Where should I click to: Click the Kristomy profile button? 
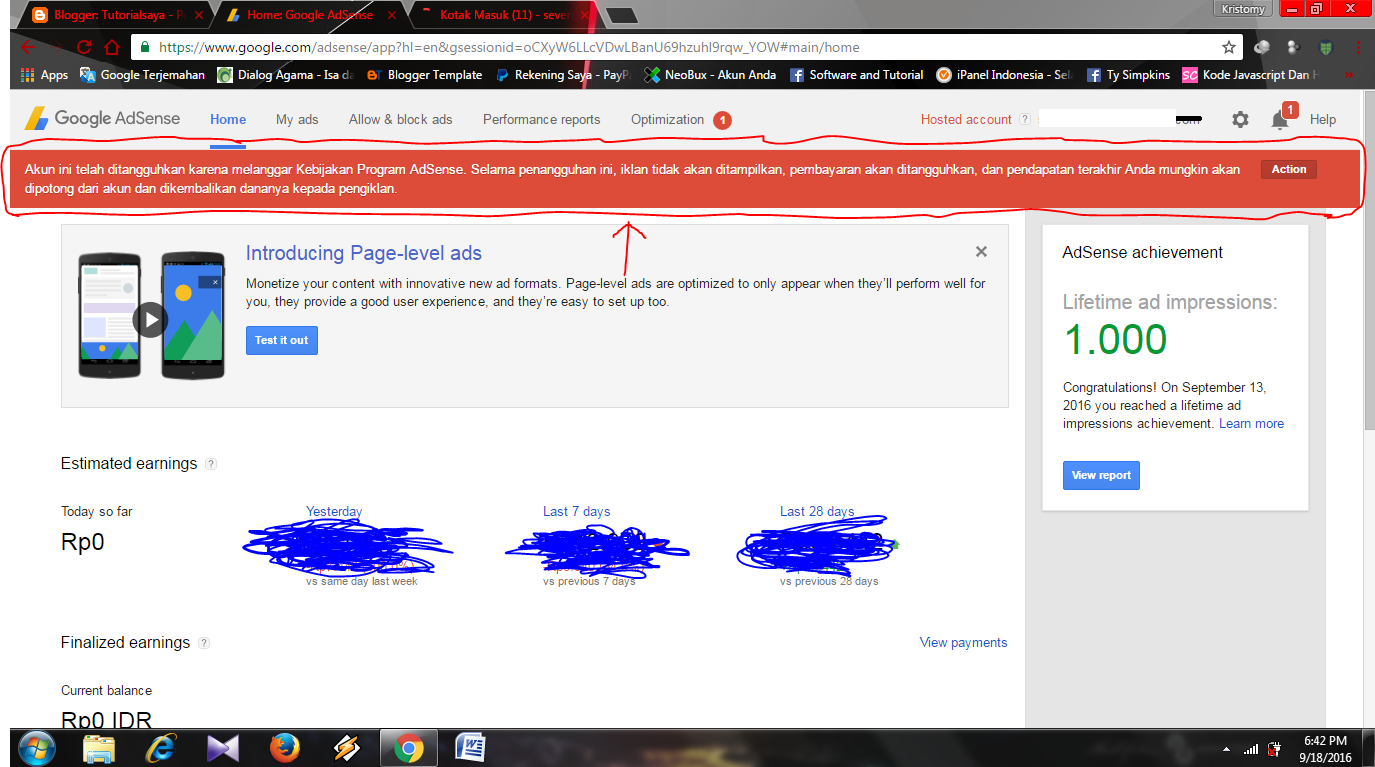[1244, 9]
